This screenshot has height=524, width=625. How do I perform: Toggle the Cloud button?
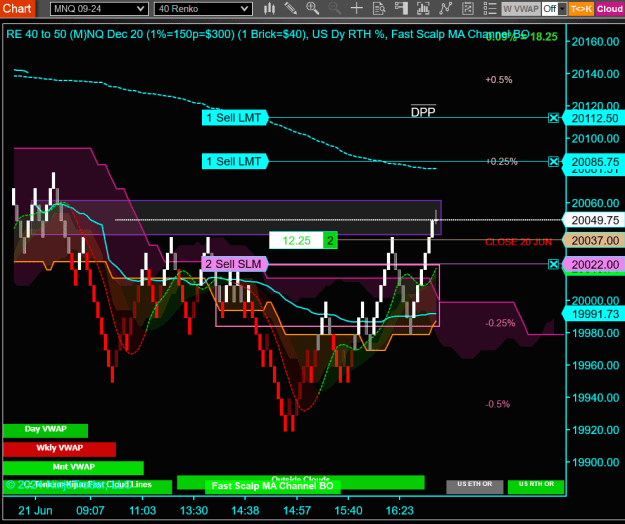point(610,9)
